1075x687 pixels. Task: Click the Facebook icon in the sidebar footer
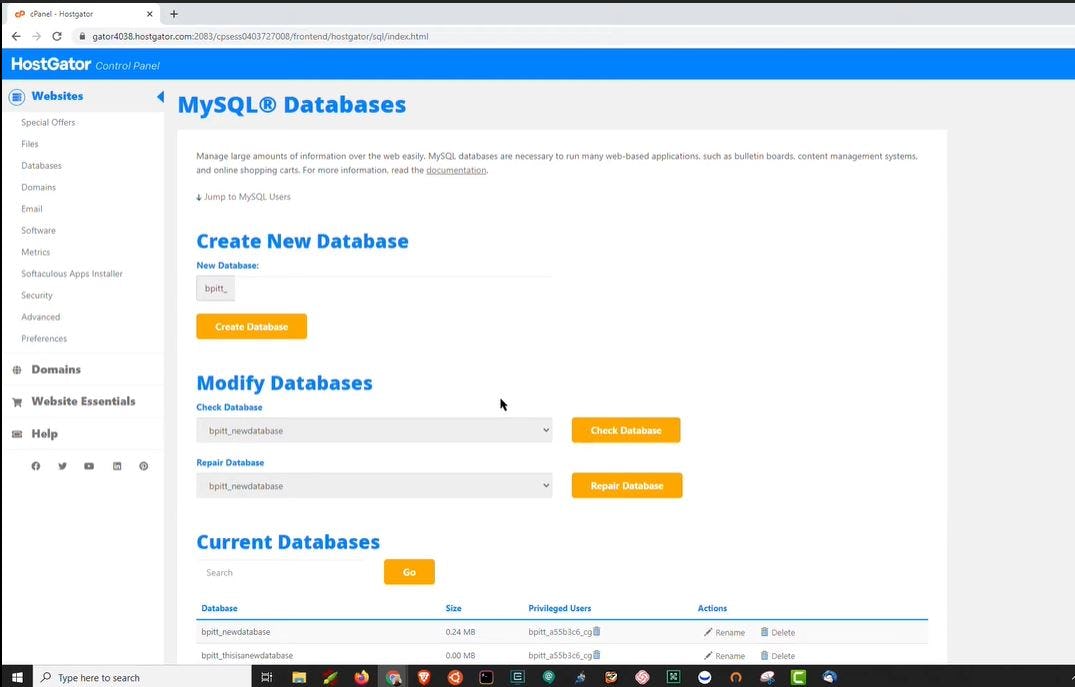[35, 466]
